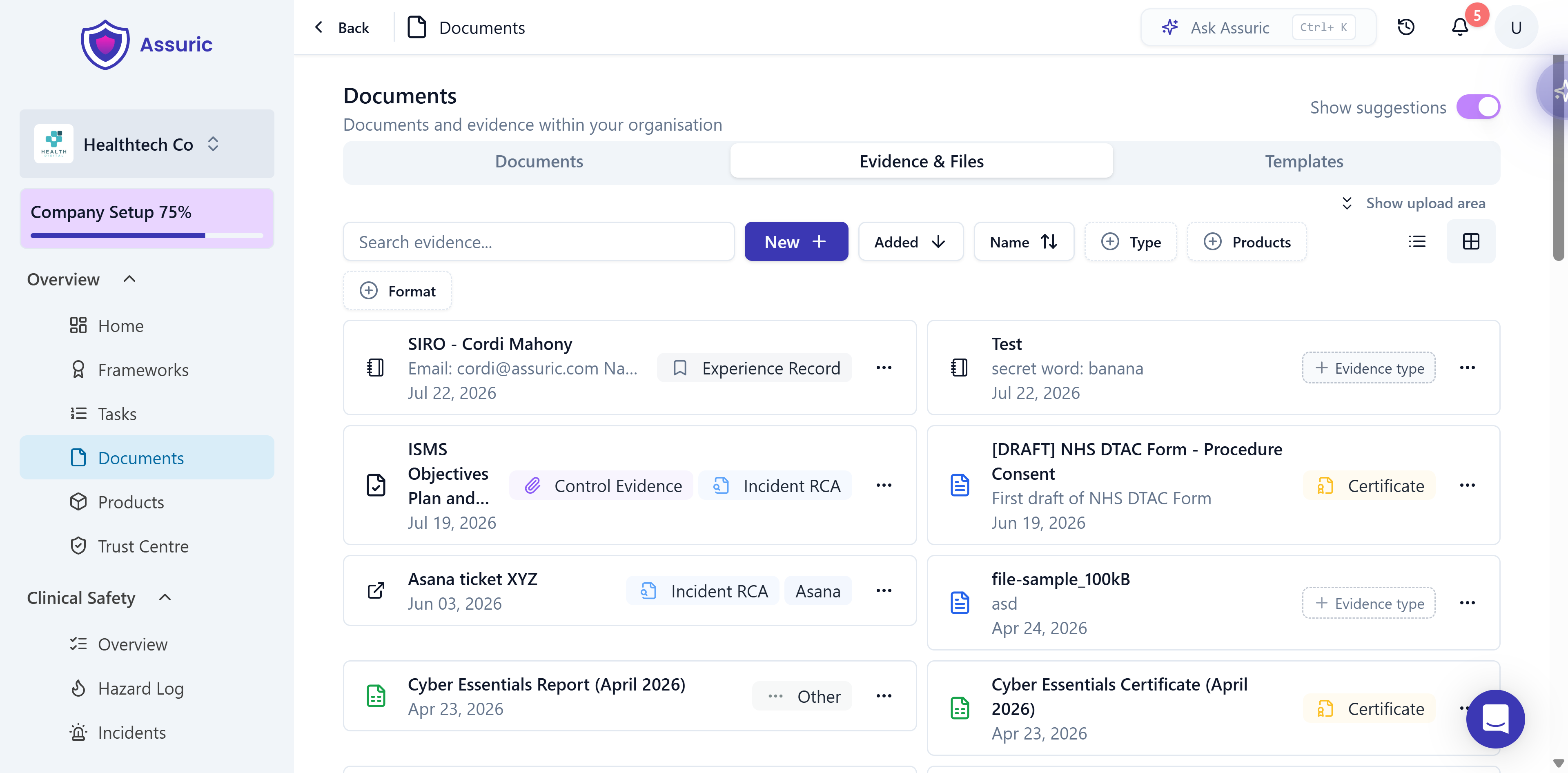1568x773 pixels.
Task: Open more options for file-sample_100kB
Action: point(1467,603)
